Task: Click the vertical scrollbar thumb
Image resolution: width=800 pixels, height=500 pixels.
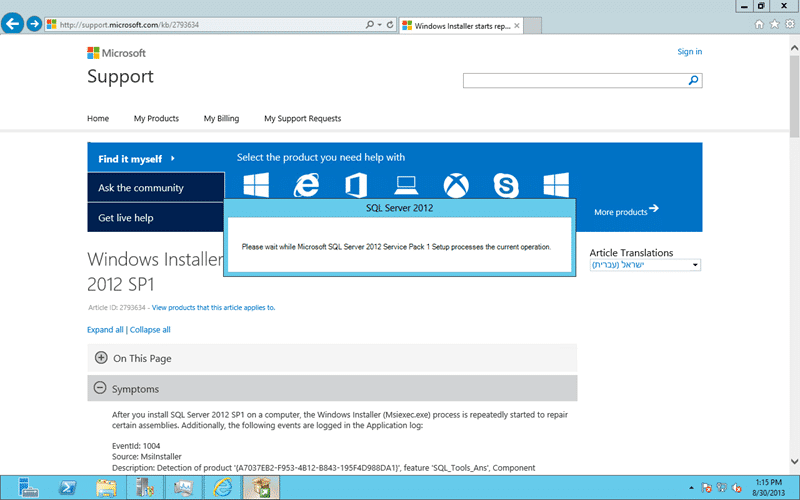Action: [794, 97]
